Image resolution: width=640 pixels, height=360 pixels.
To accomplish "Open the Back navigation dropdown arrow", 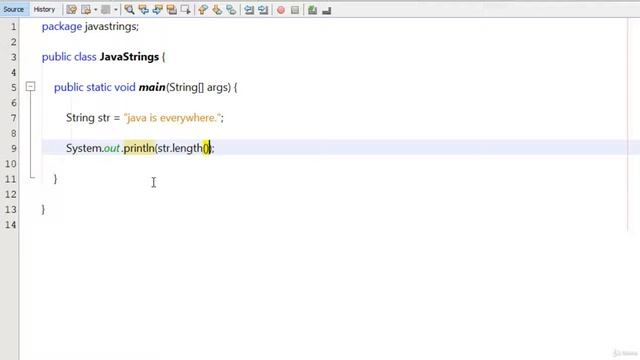I will point(96,10).
